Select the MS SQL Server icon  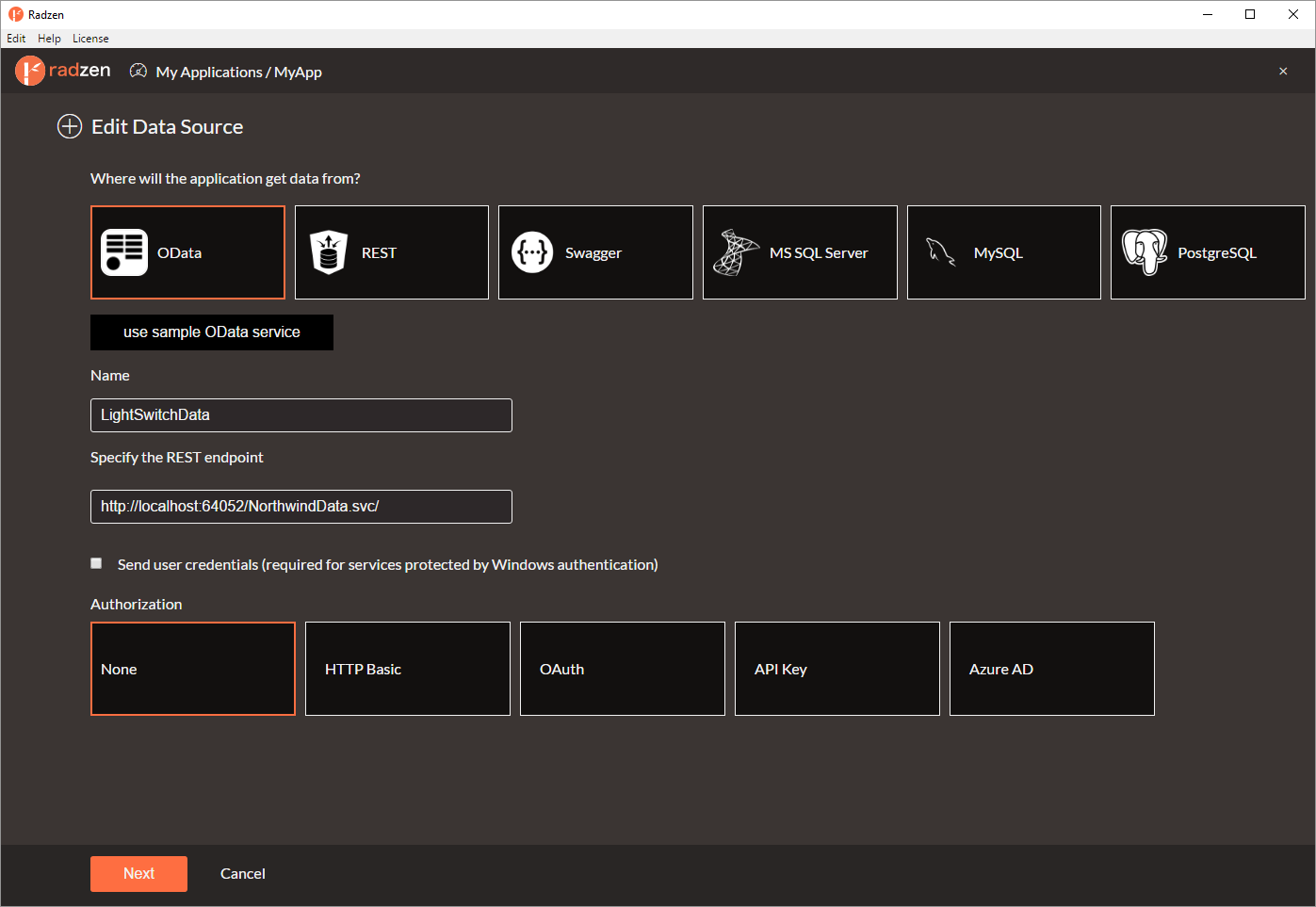tap(736, 252)
